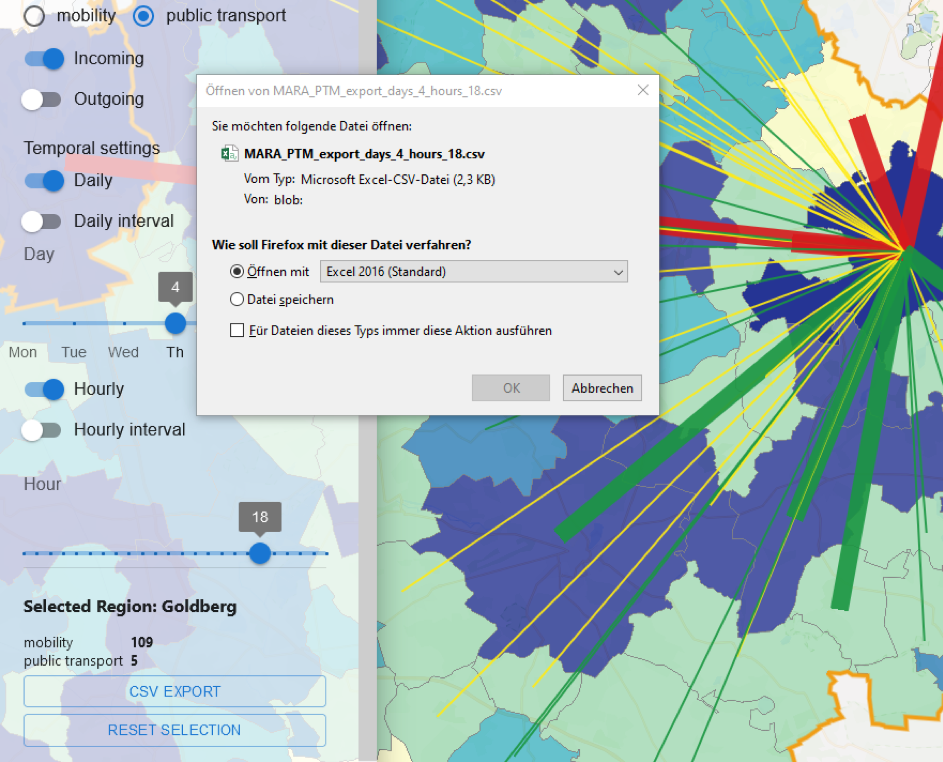The height and width of the screenshot is (762, 943).
Task: Click the Wed label on day slider
Action: 123,352
